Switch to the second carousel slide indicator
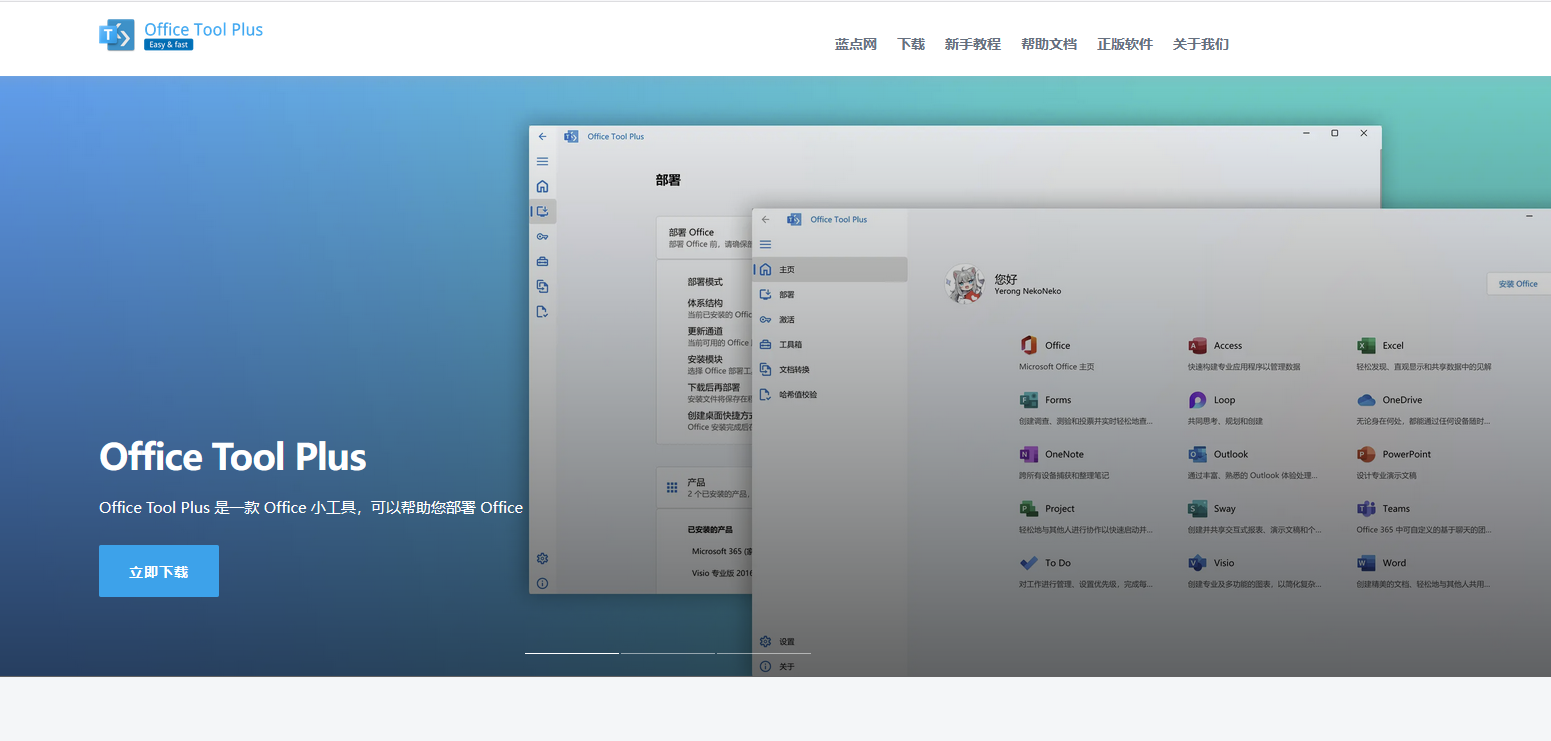The height and width of the screenshot is (741, 1551). click(668, 653)
